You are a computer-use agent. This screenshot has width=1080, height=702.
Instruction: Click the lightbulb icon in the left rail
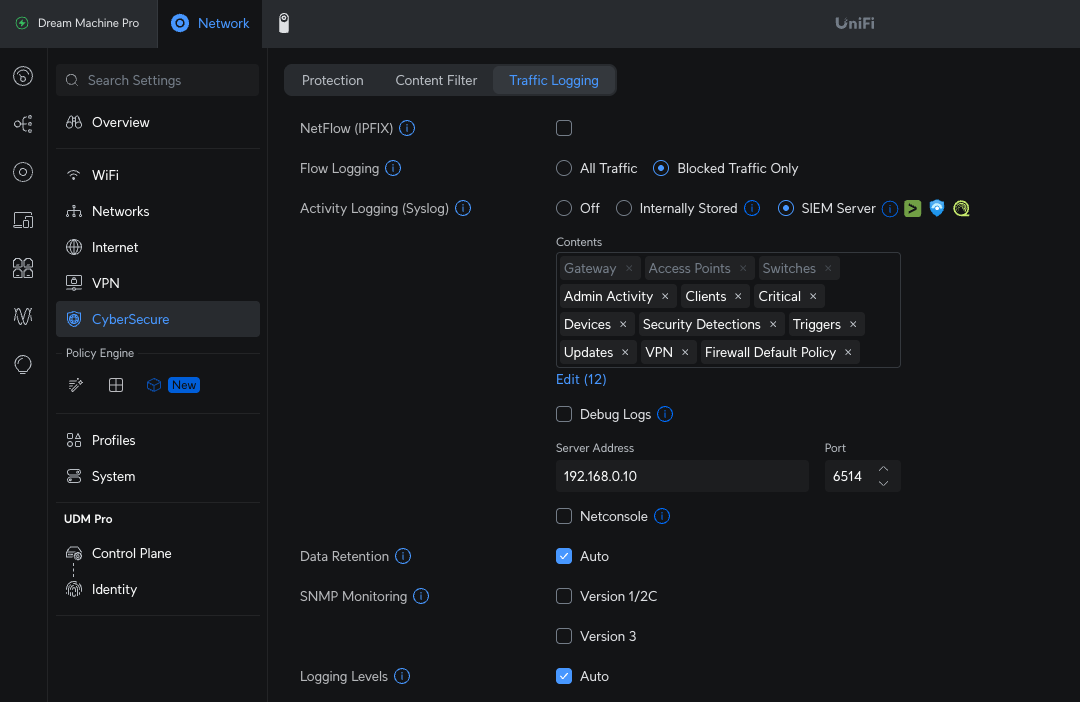coord(22,364)
